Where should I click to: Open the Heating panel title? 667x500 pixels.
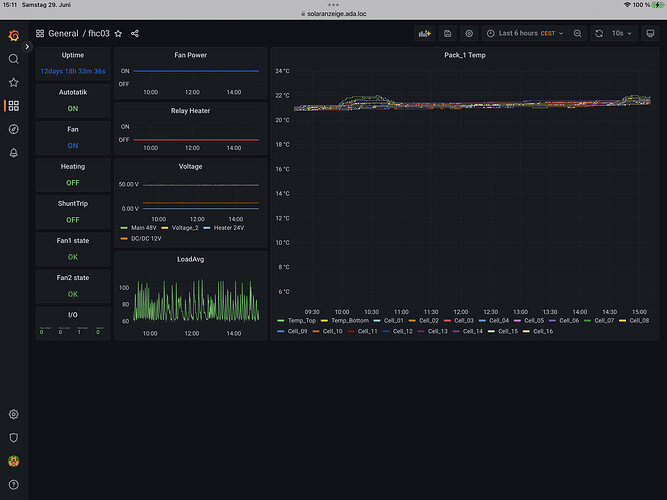click(x=73, y=166)
